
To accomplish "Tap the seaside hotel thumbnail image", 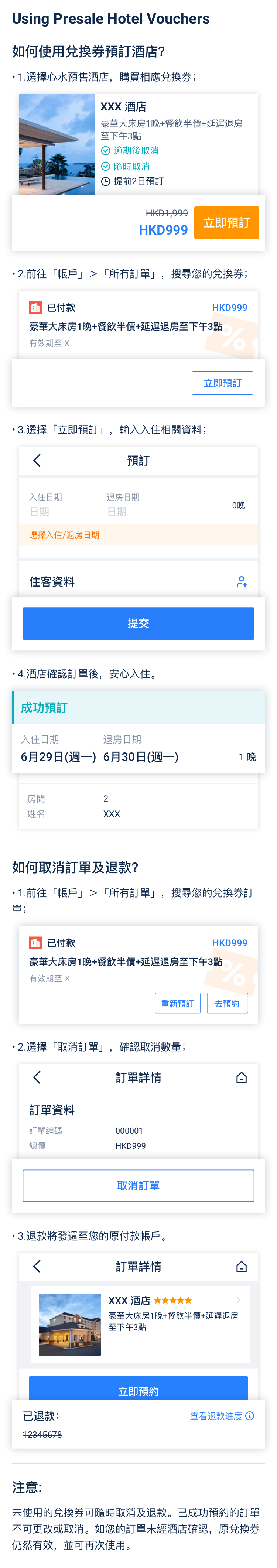I will coord(57,144).
